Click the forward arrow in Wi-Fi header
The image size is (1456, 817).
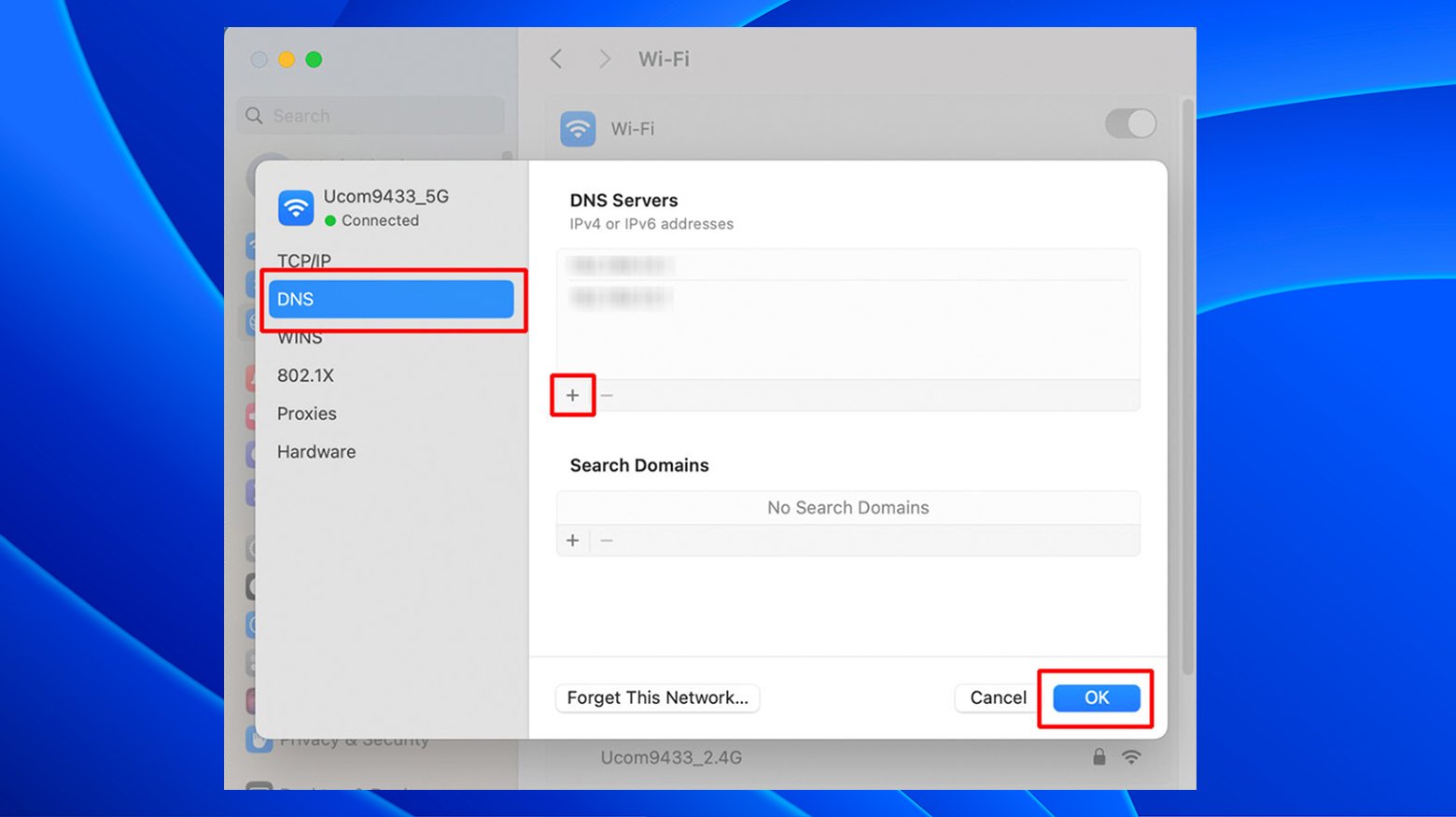point(604,59)
